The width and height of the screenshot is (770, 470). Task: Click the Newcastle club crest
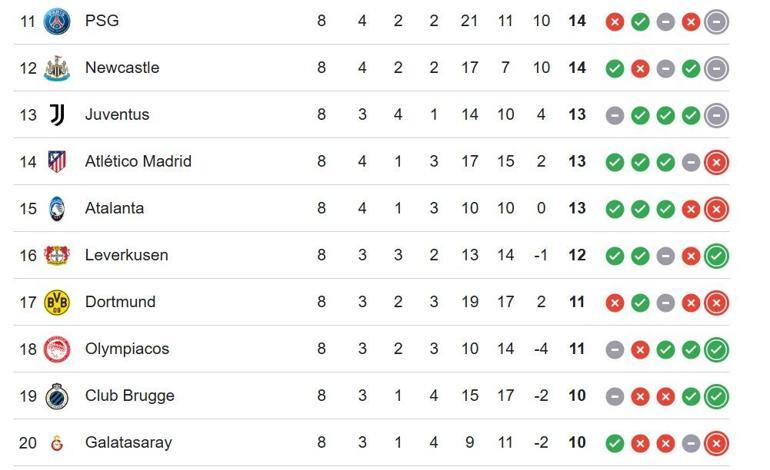click(57, 68)
